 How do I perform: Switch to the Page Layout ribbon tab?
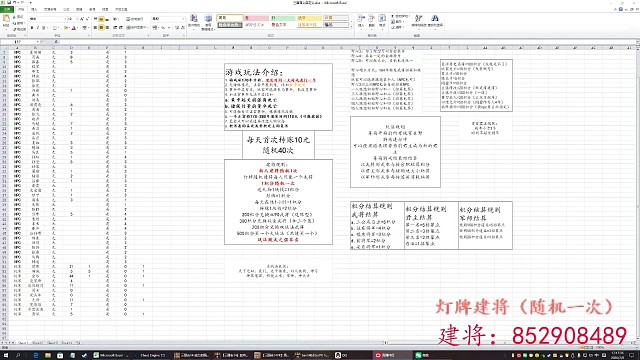pyautogui.click(x=50, y=9)
